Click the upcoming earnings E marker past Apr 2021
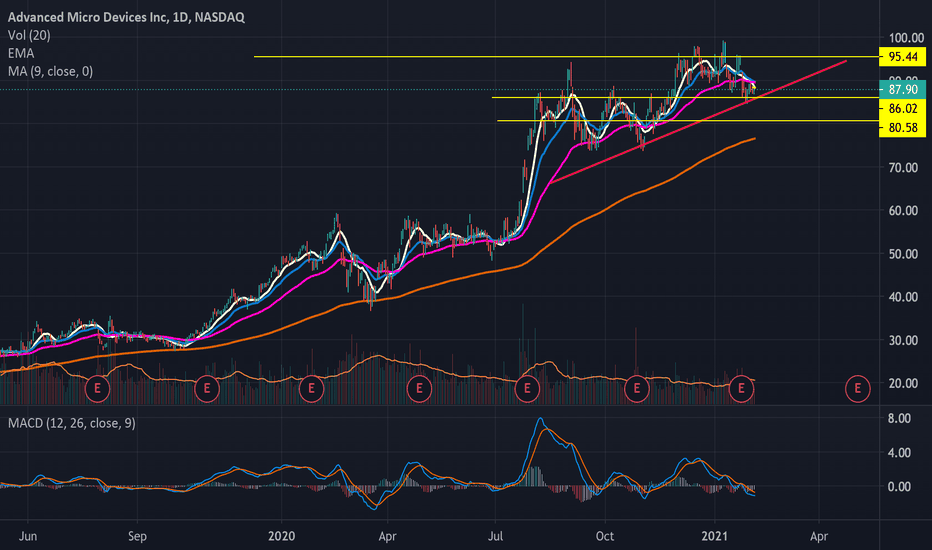 tap(858, 389)
